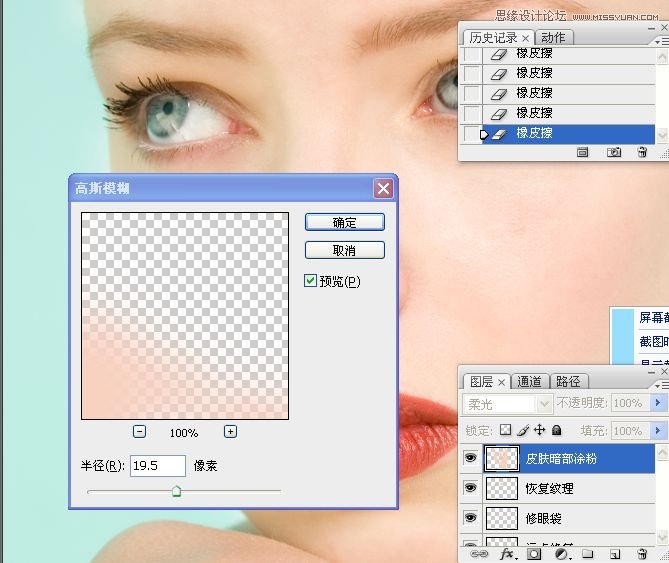The height and width of the screenshot is (563, 669).
Task: Select the 皮肤暗部涂粉 layer name
Action: [x=561, y=459]
